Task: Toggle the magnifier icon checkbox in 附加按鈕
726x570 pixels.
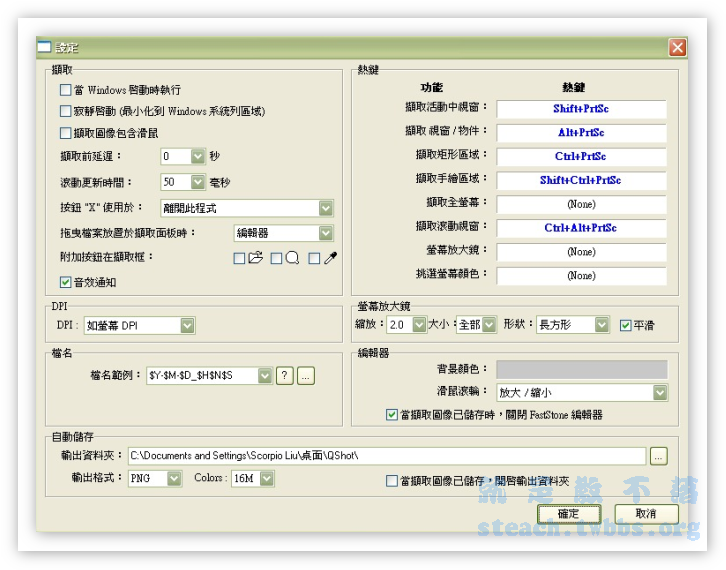Action: click(277, 258)
